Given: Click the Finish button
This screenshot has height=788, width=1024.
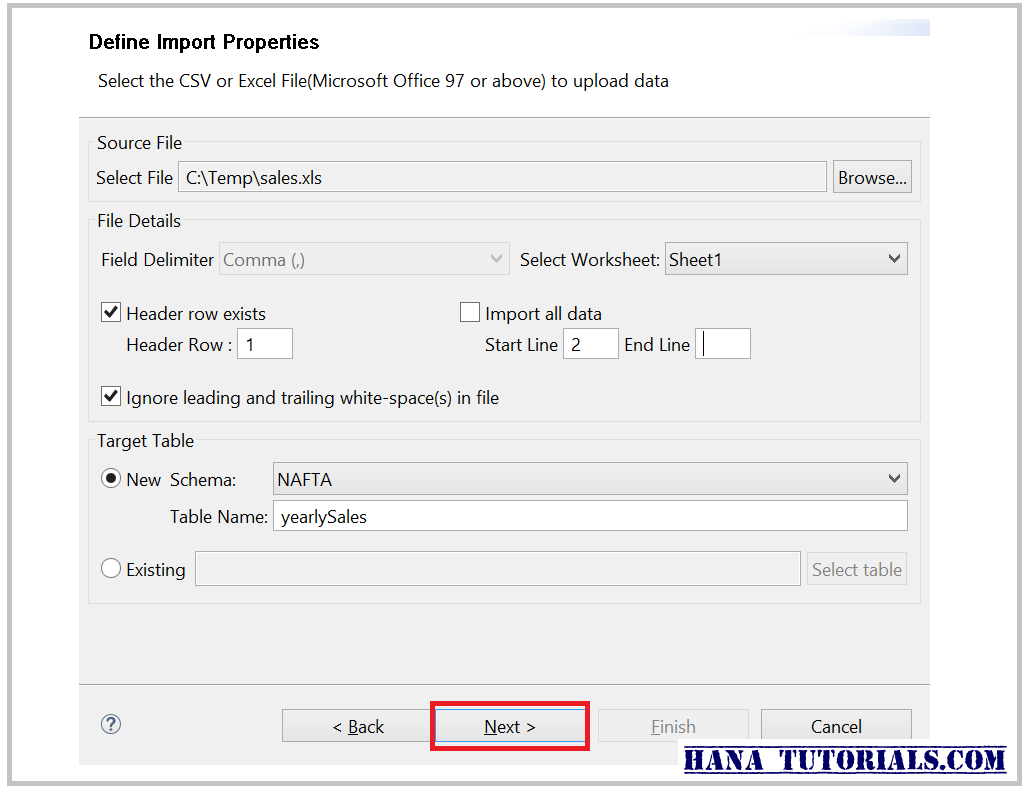Looking at the screenshot, I should pos(673,726).
